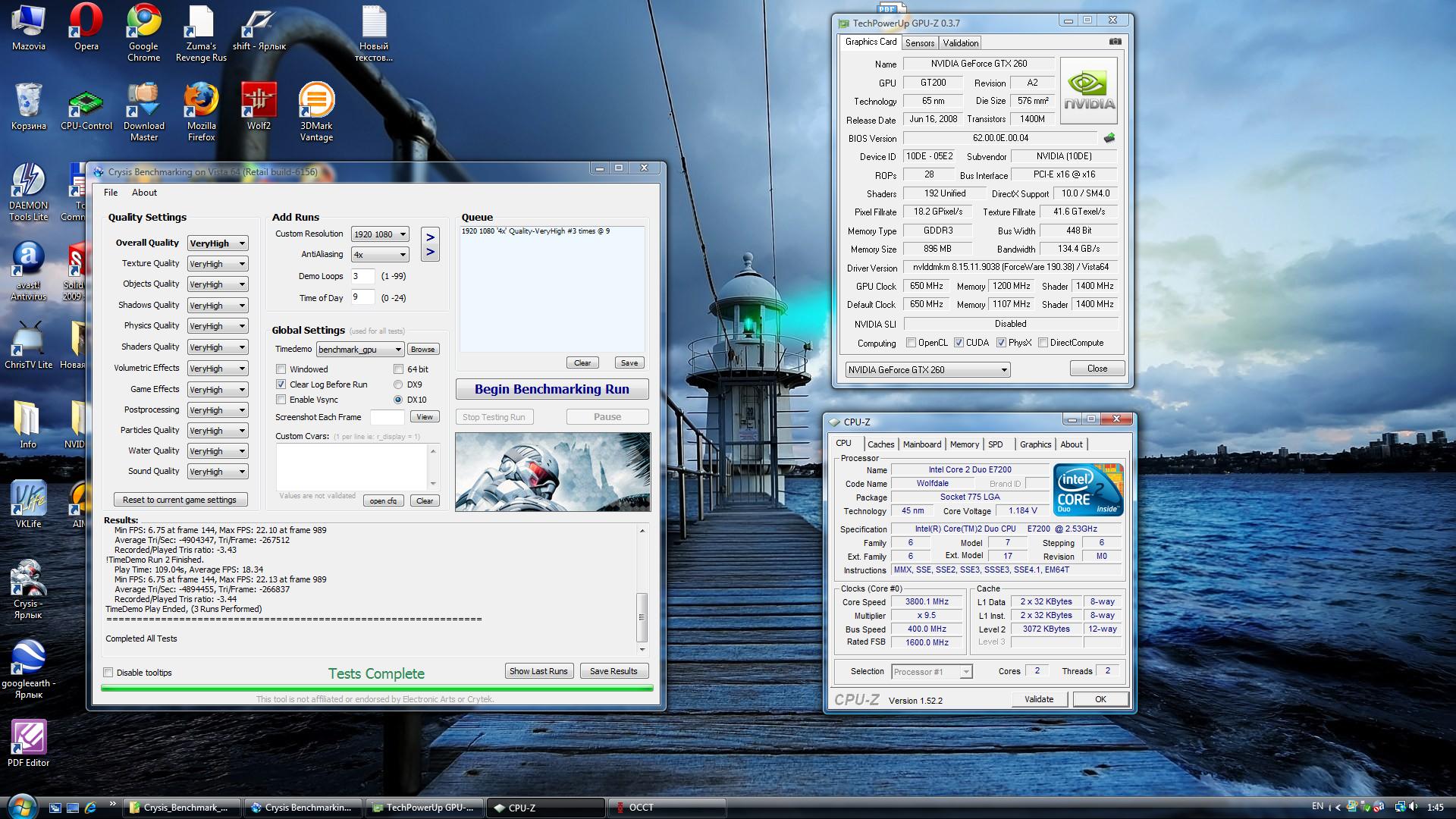Click Validate button in CPU-Z
Image resolution: width=1456 pixels, height=819 pixels.
[1039, 699]
